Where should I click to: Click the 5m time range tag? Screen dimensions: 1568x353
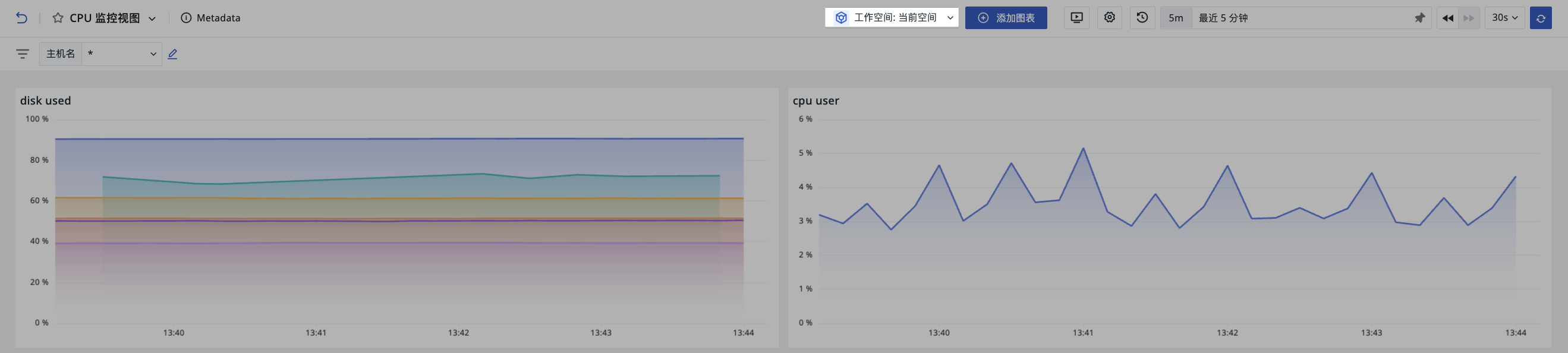tap(1176, 18)
